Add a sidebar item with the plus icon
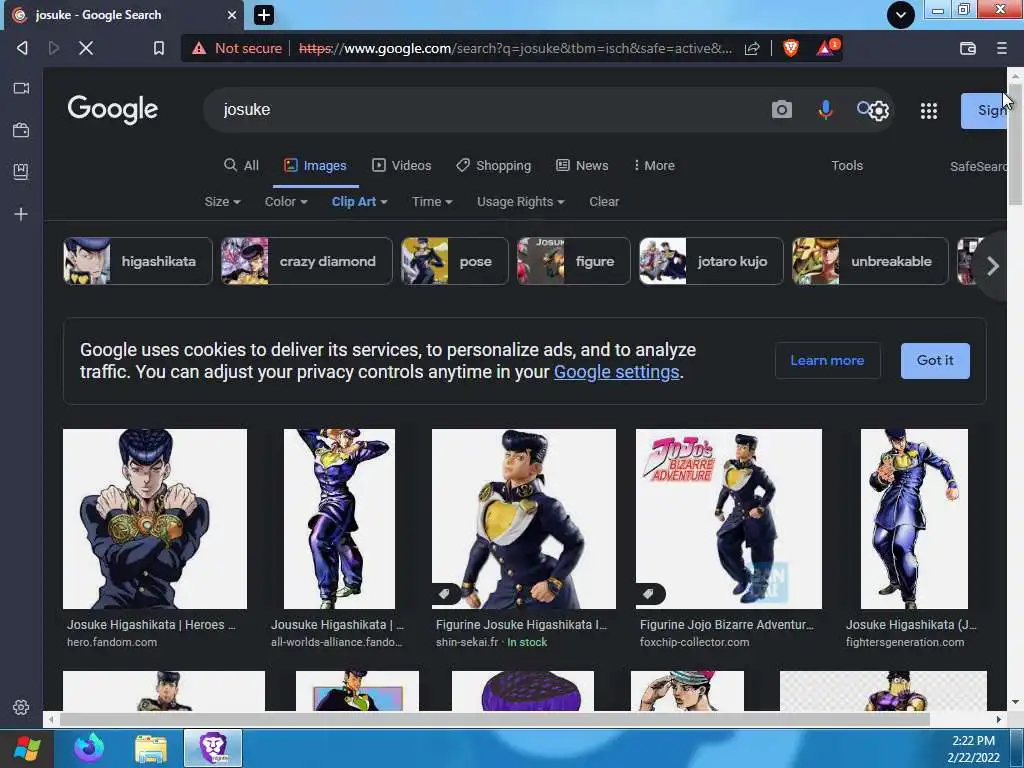The width and height of the screenshot is (1024, 768). 21,214
